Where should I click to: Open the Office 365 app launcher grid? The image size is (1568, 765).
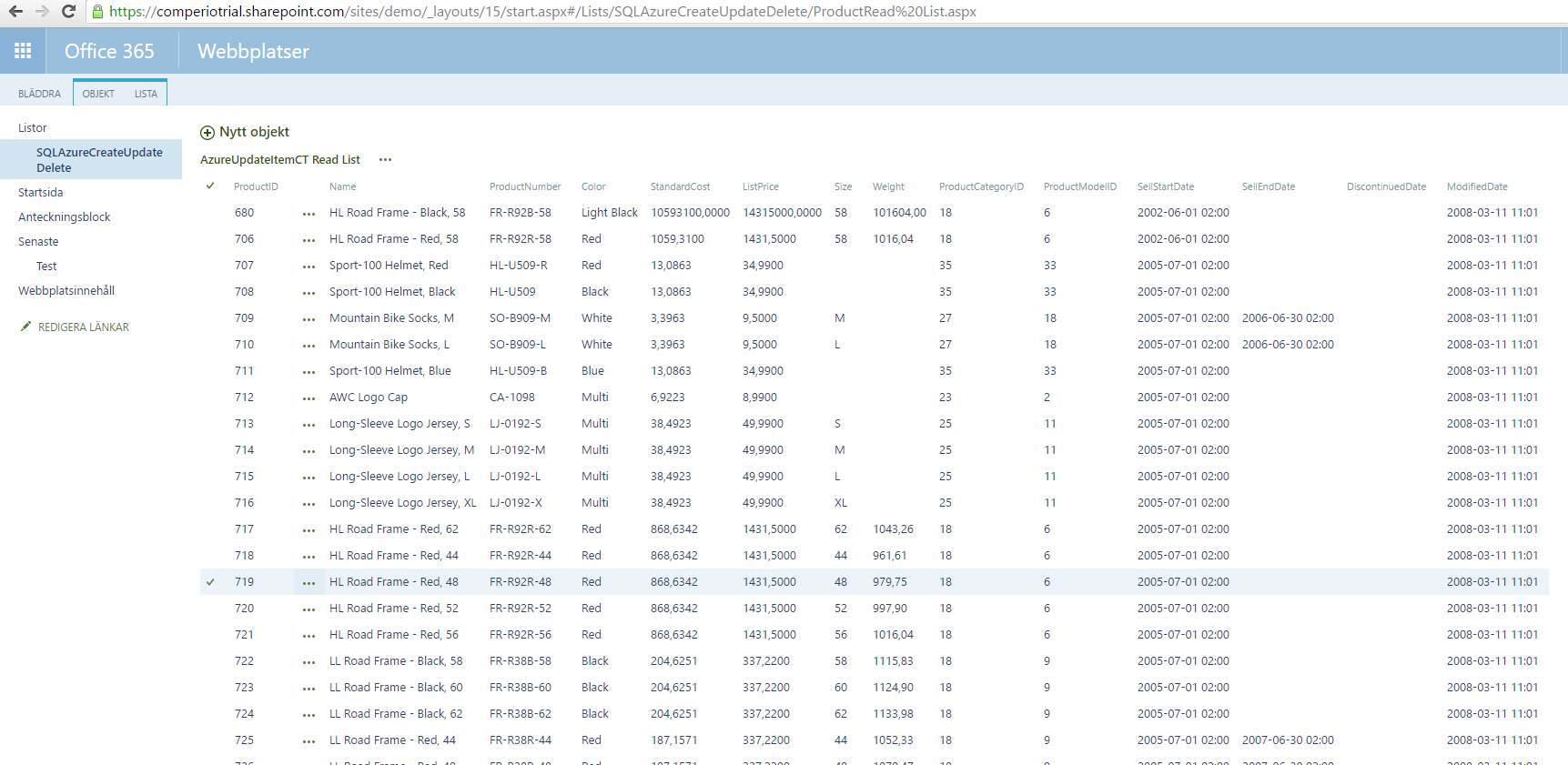[23, 51]
